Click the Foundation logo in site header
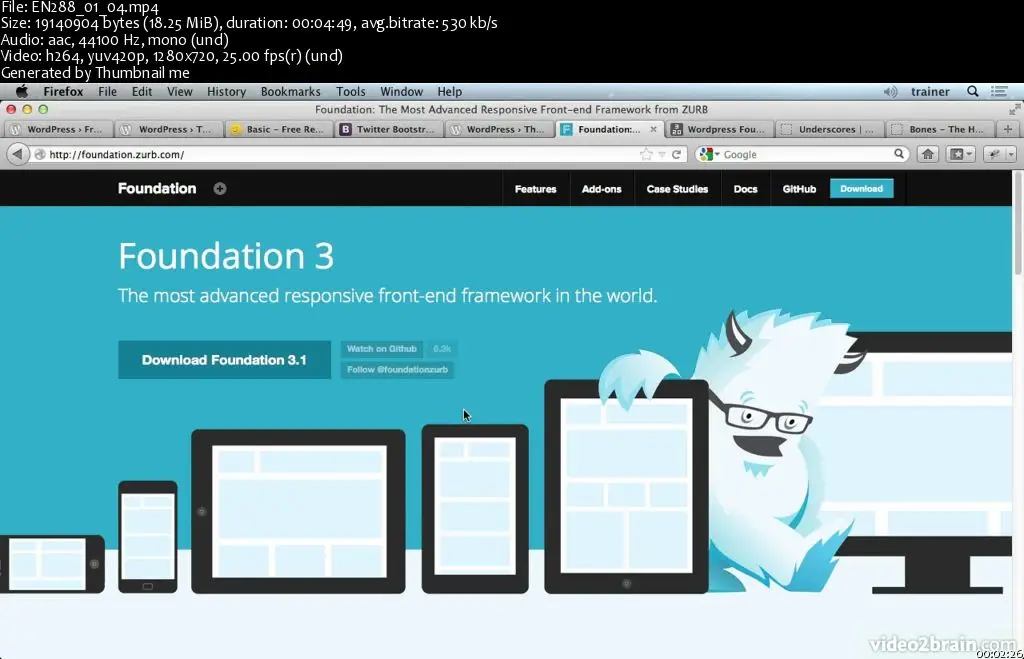The image size is (1024, 659). 157,189
